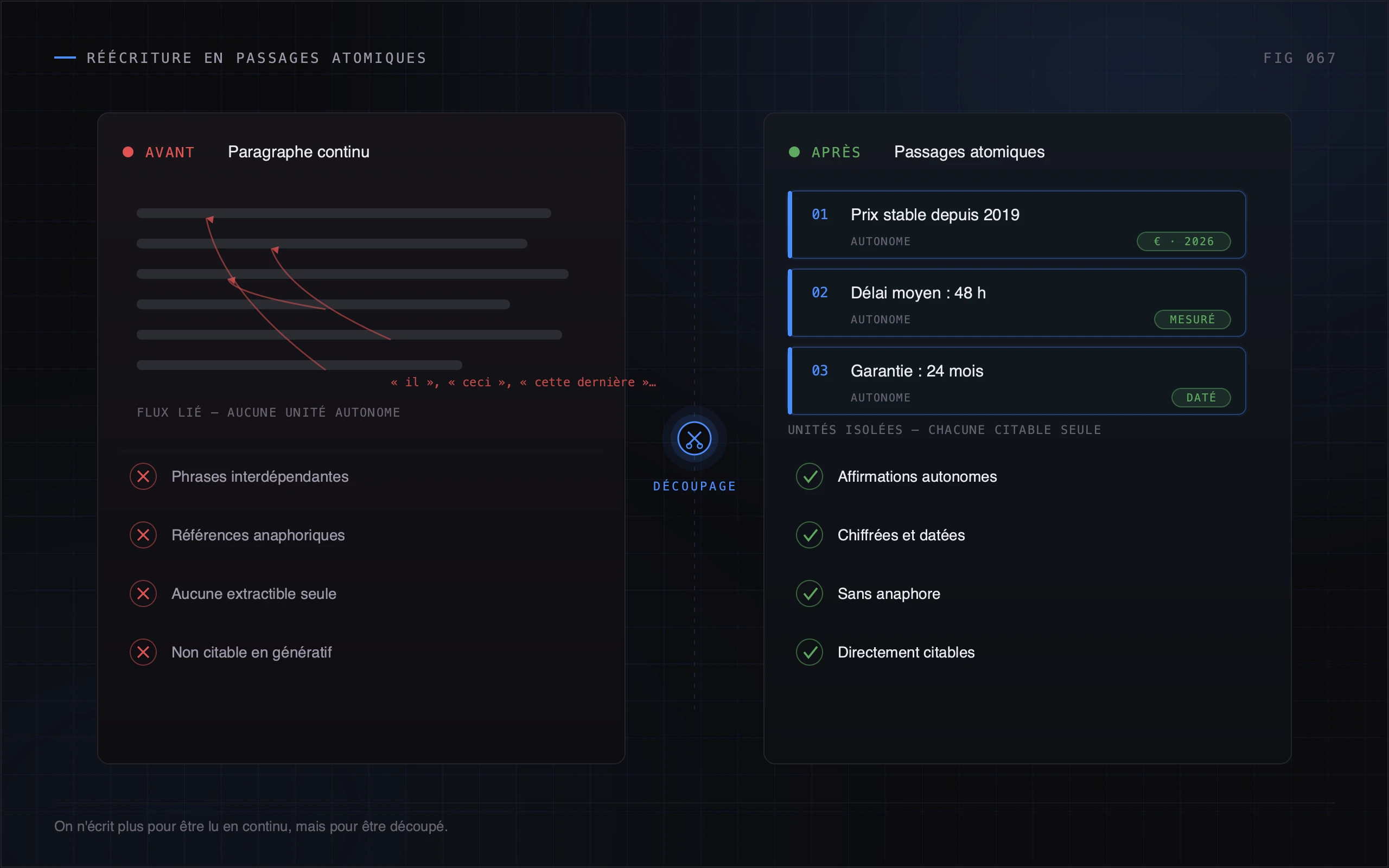Click the FIG 067 label
This screenshot has width=1389, height=868.
tap(1299, 58)
